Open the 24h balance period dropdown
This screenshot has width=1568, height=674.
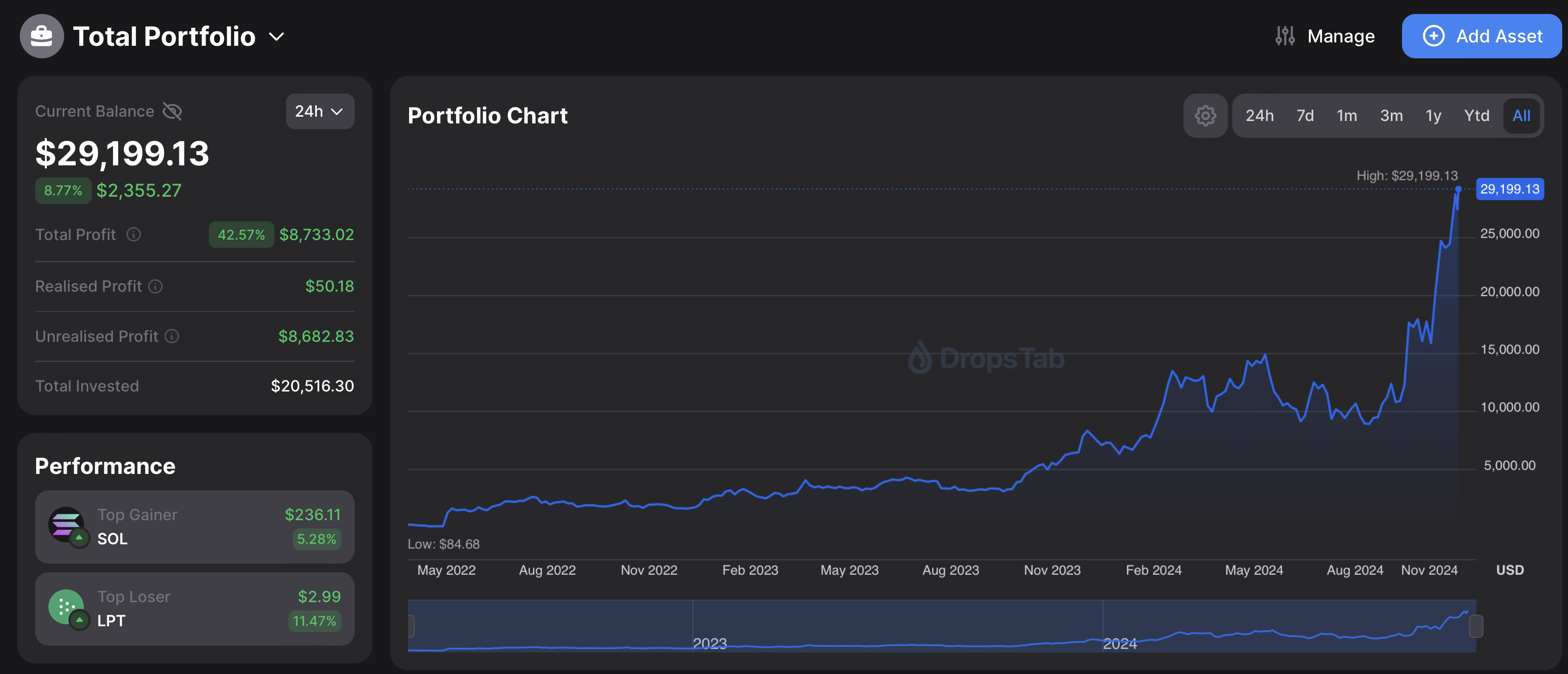(319, 111)
